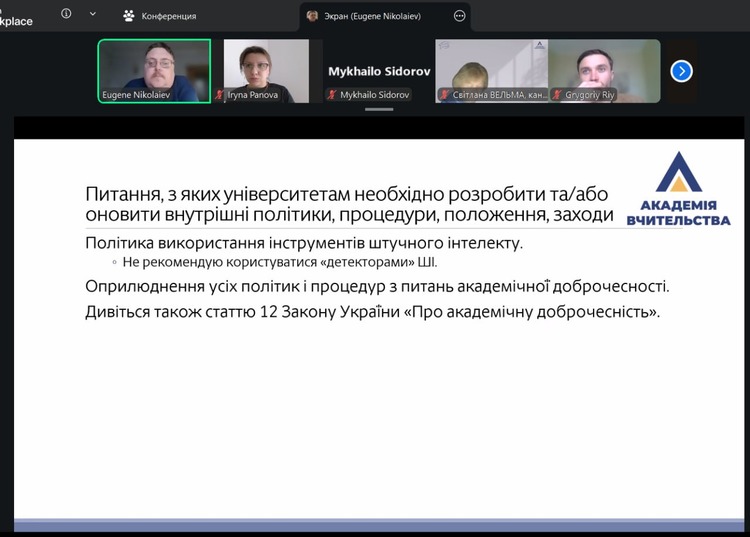Open the Конференция tab
The image size is (750, 537).
click(x=159, y=16)
